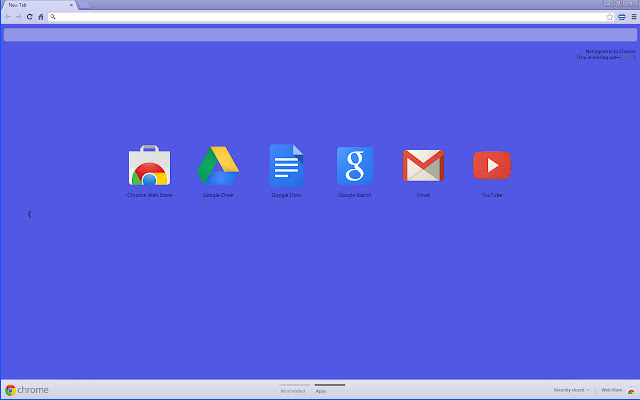Launch the YouTube play-button app icon
The width and height of the screenshot is (640, 400).
(492, 165)
